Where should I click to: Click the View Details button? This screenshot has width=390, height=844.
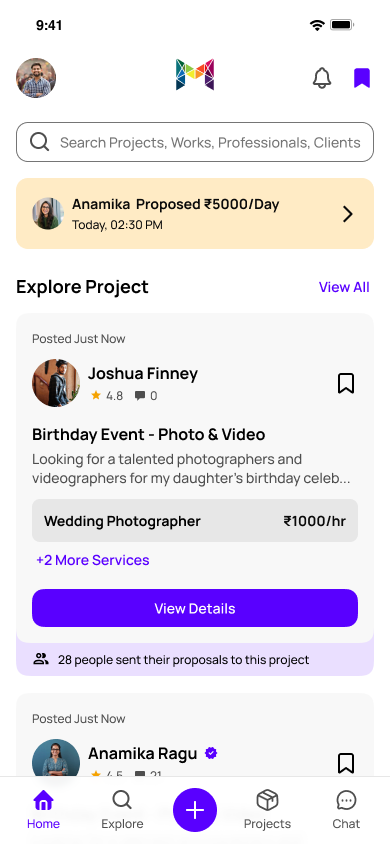click(x=195, y=608)
